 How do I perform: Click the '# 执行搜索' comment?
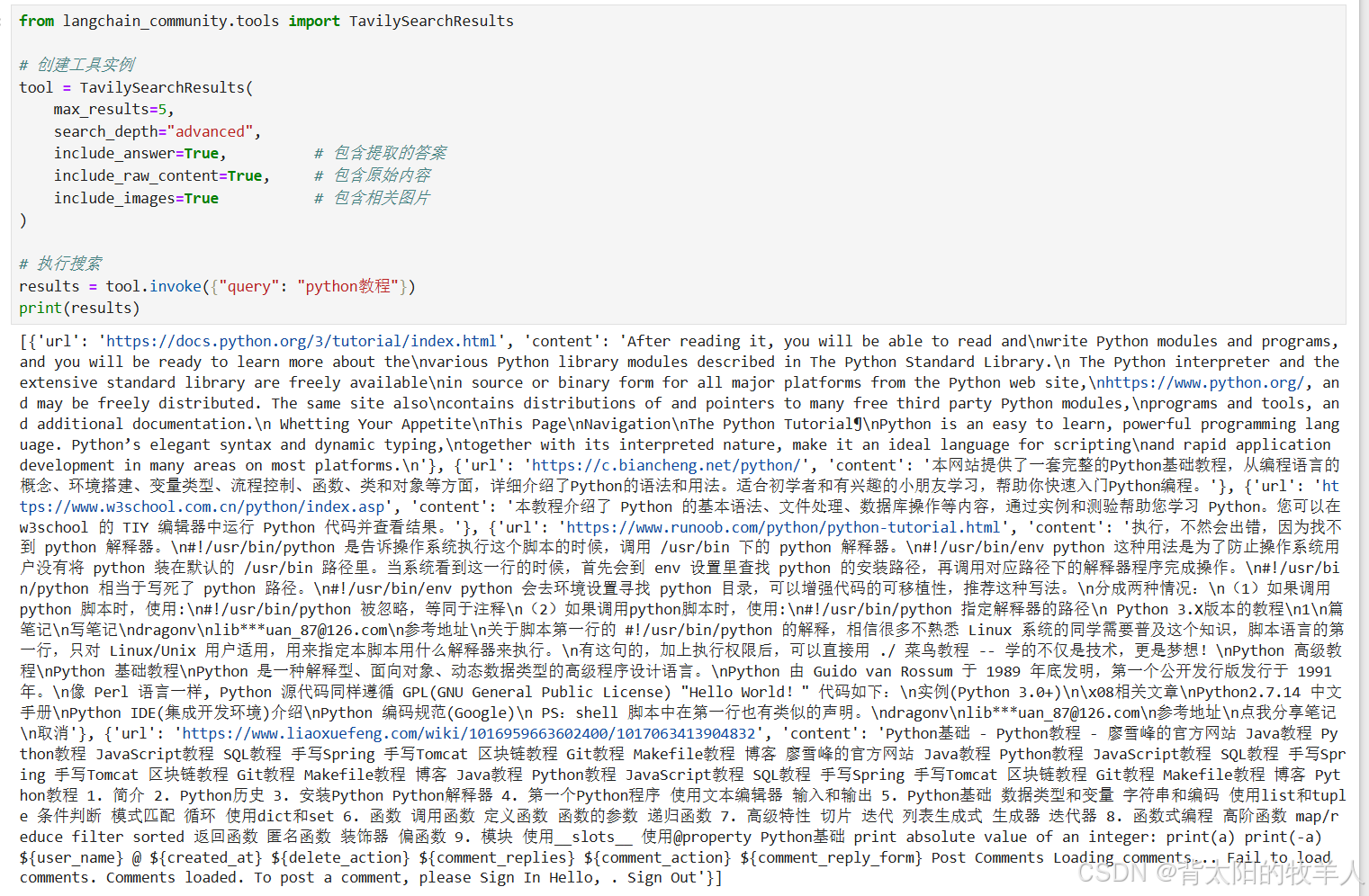coord(60,264)
